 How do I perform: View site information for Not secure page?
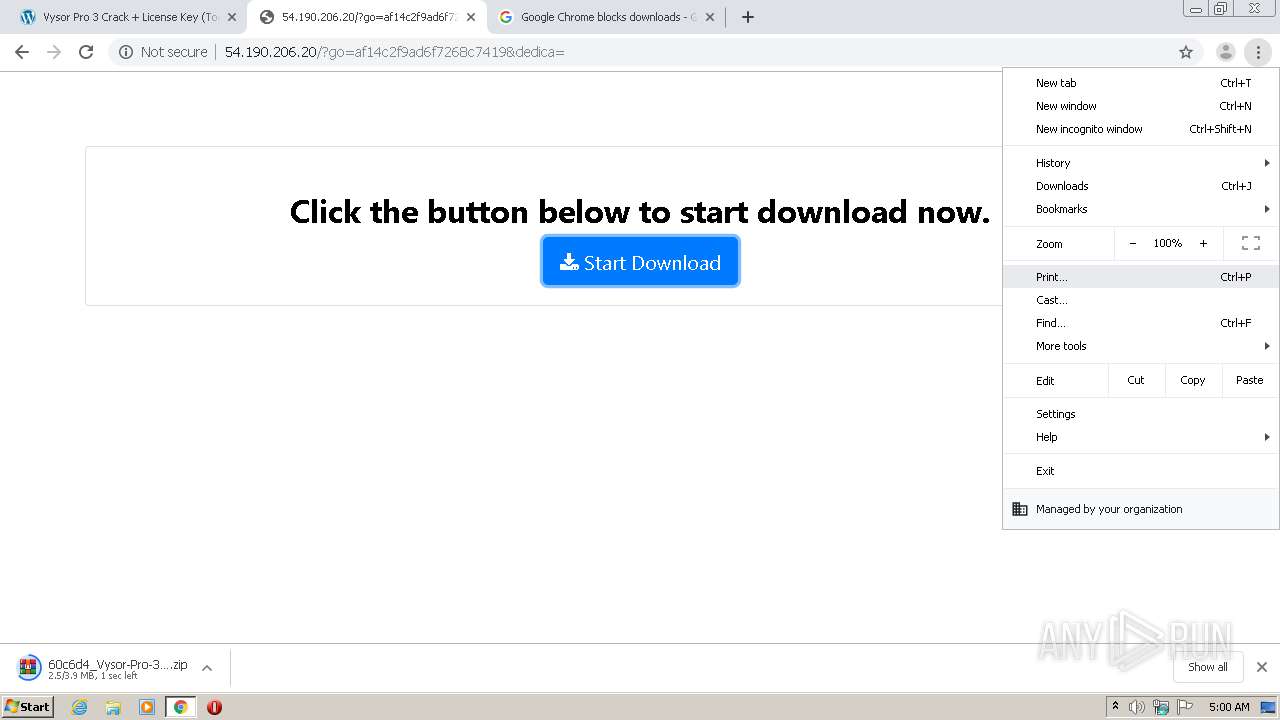pos(163,52)
